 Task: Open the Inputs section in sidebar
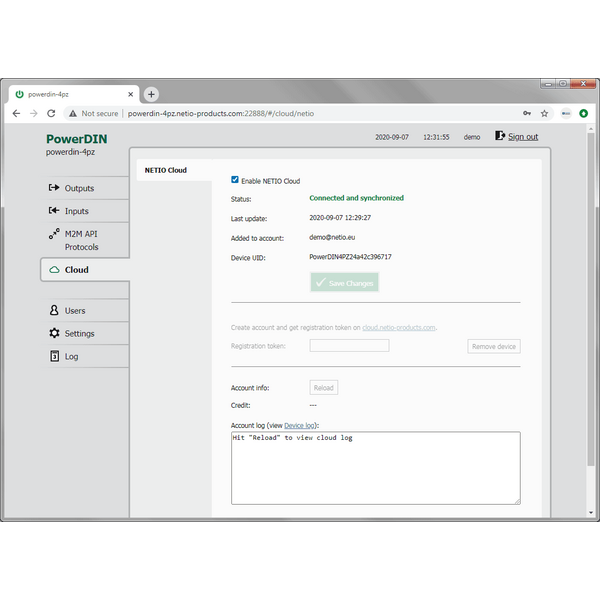(x=77, y=211)
